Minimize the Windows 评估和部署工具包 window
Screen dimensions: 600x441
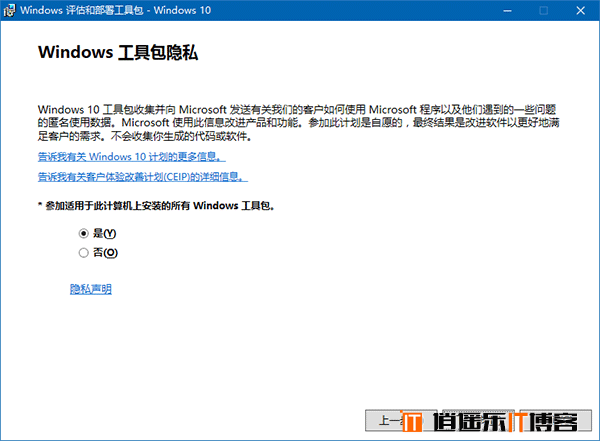pyautogui.click(x=507, y=11)
